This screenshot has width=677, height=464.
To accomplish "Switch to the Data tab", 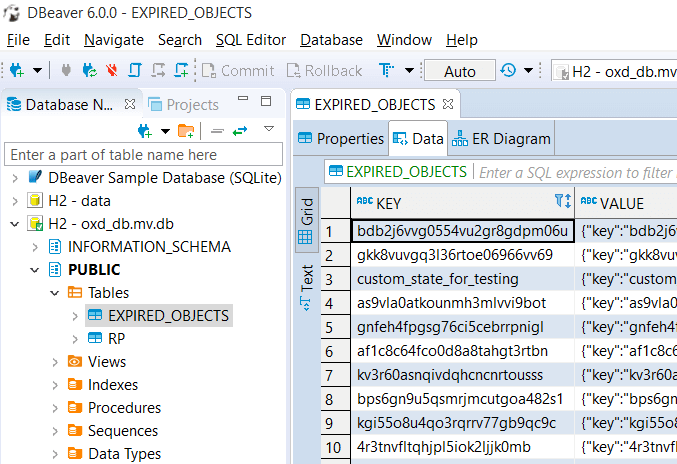I will point(418,139).
